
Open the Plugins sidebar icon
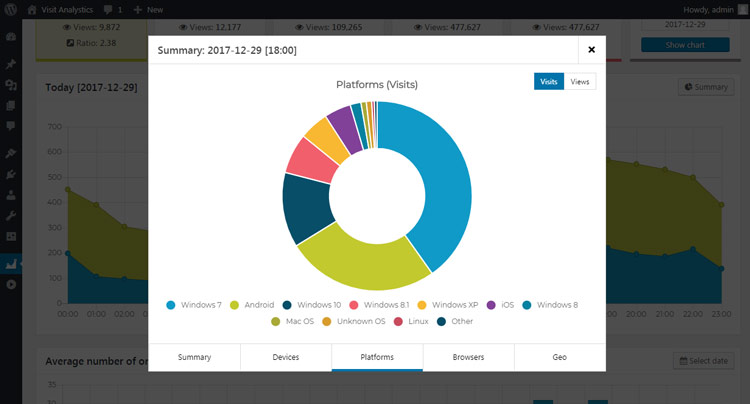11,175
